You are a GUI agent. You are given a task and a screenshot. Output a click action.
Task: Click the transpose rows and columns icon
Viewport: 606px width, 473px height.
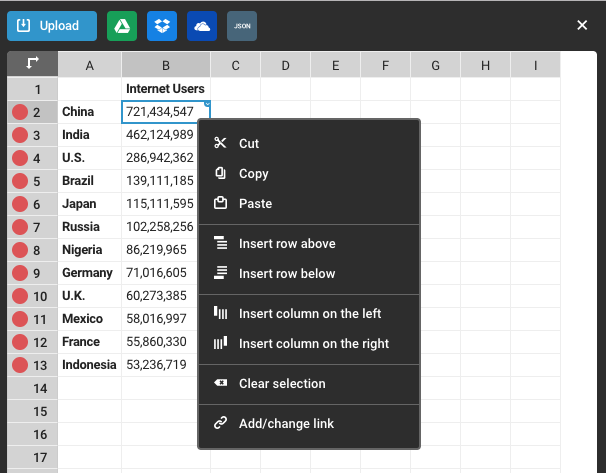[x=32, y=63]
